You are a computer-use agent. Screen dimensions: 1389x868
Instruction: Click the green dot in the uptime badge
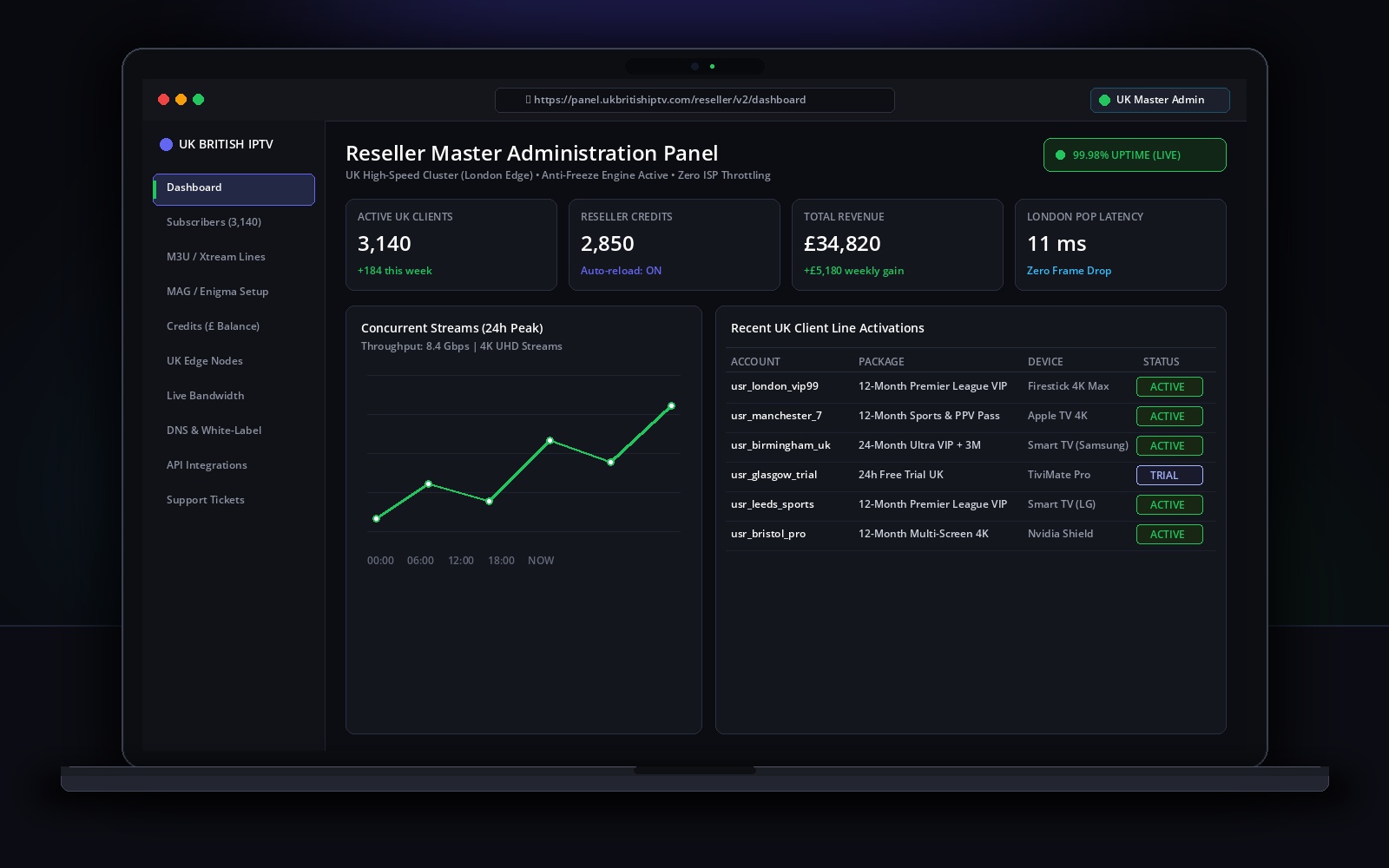click(1060, 155)
